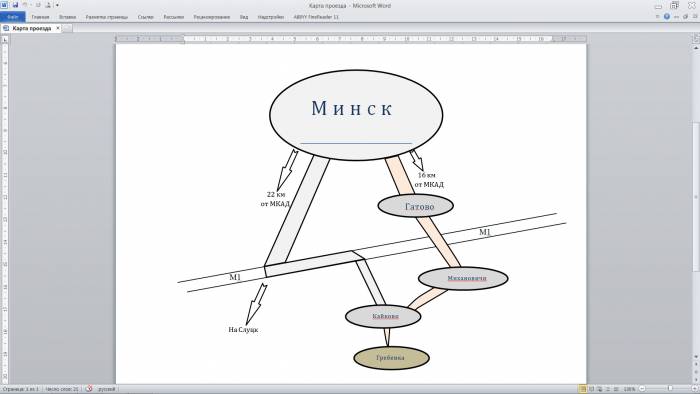This screenshot has height=394, width=700.
Task: Click the tab stop selector at ruler corner
Action: click(5, 40)
